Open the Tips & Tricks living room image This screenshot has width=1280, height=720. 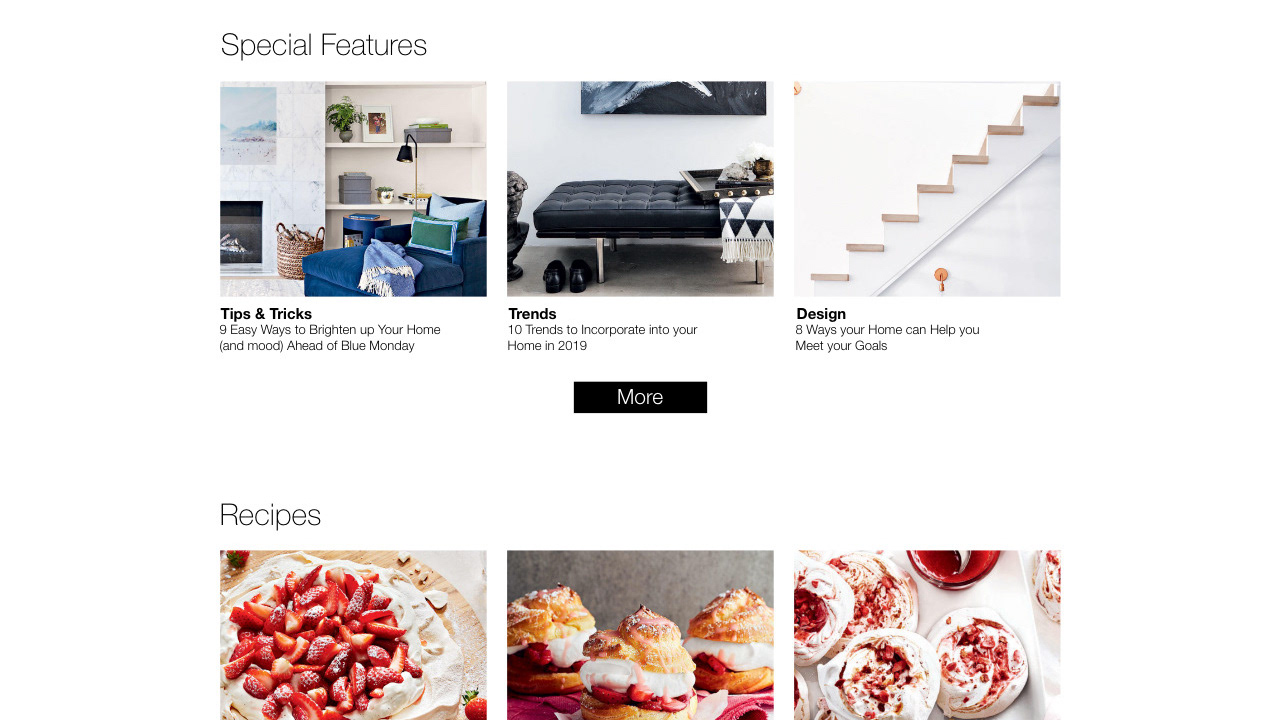(353, 189)
